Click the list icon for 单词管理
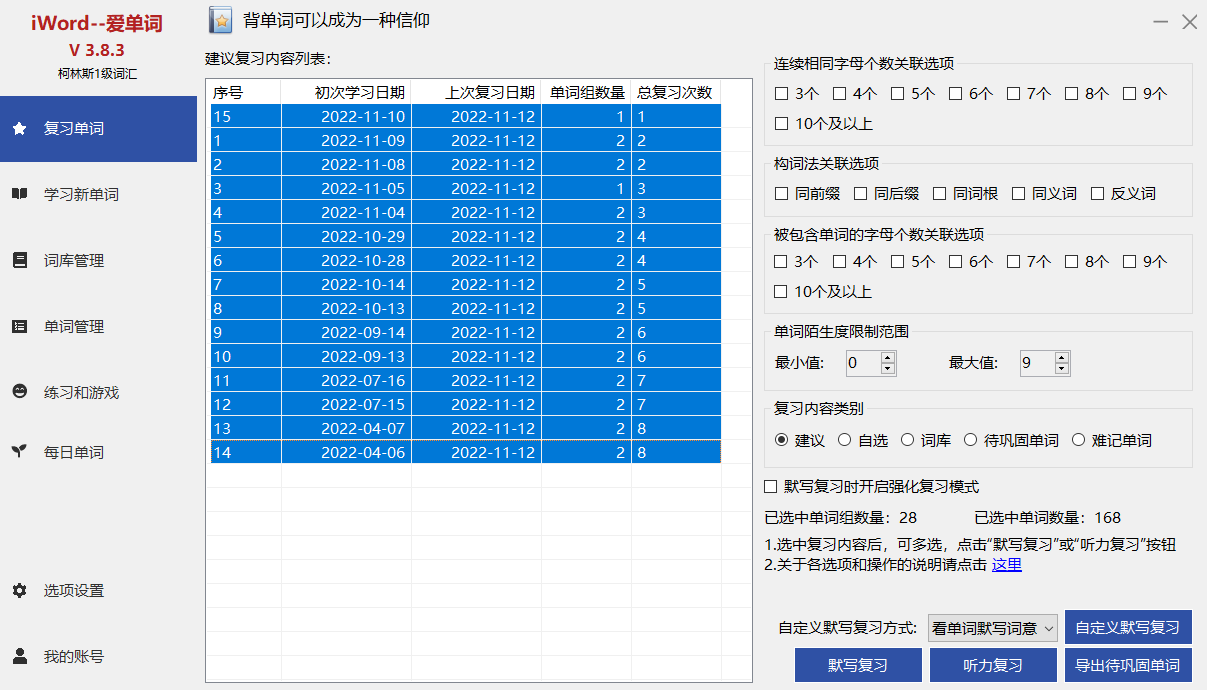 [19, 326]
